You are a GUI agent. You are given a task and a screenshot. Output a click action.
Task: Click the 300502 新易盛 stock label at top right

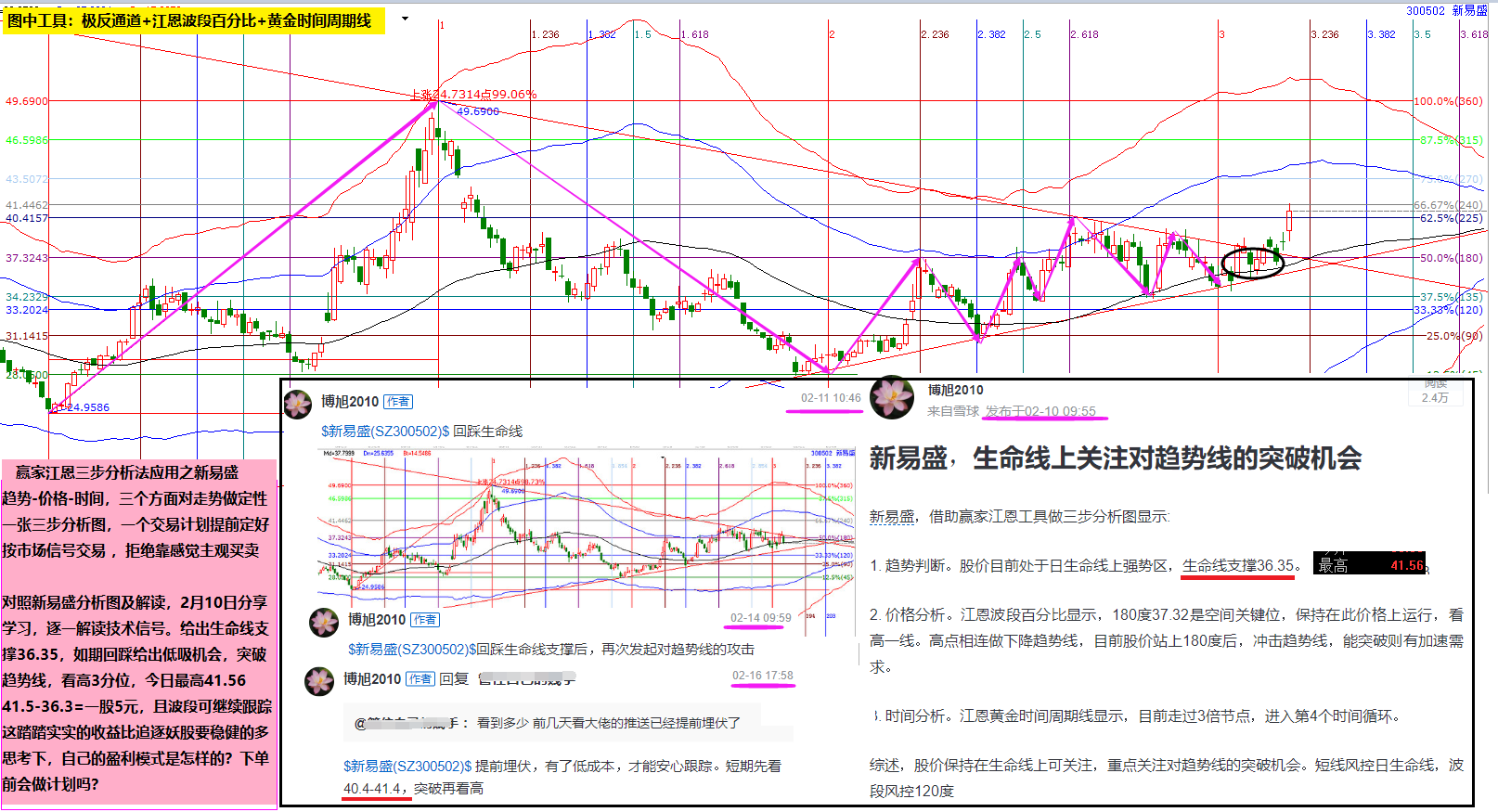[x=1446, y=10]
